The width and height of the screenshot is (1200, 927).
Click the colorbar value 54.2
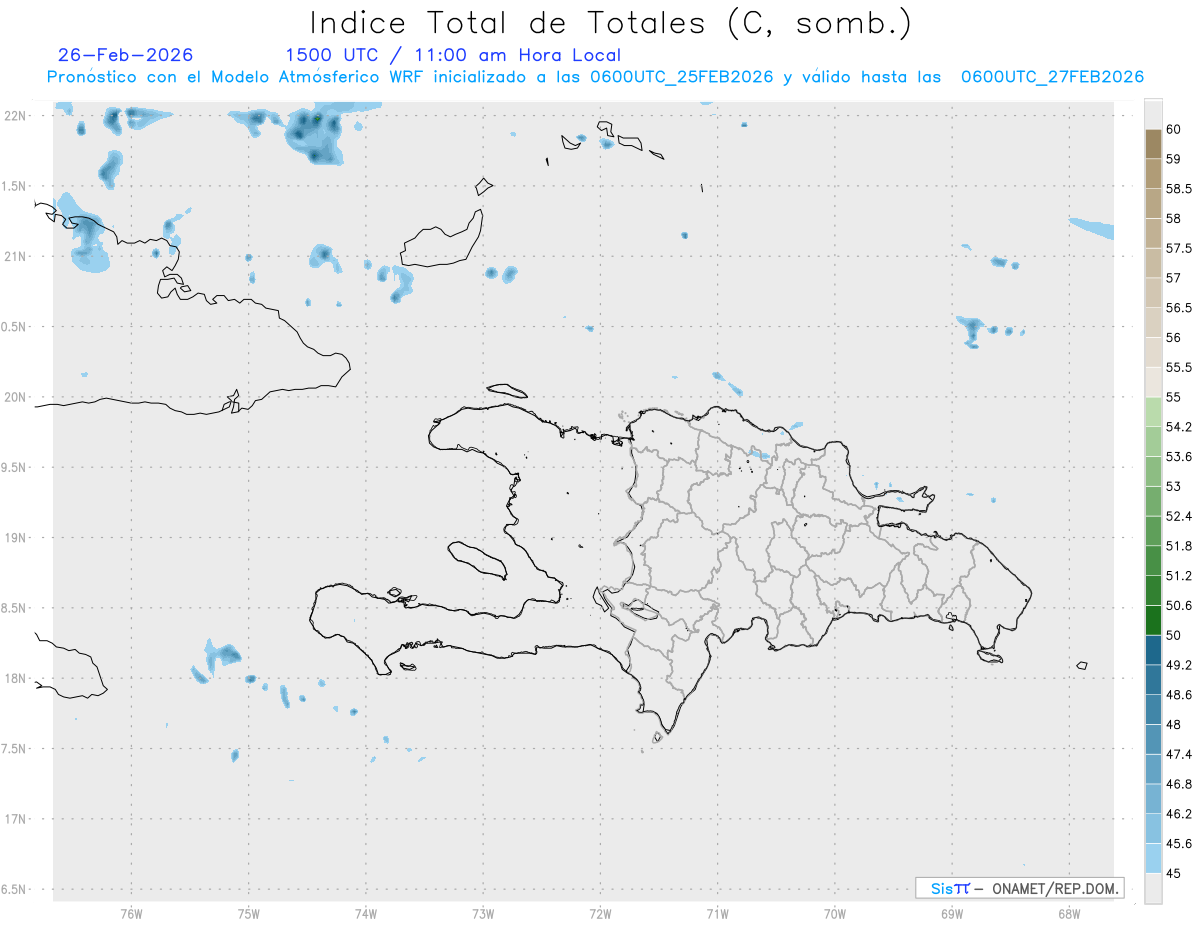tap(1179, 427)
